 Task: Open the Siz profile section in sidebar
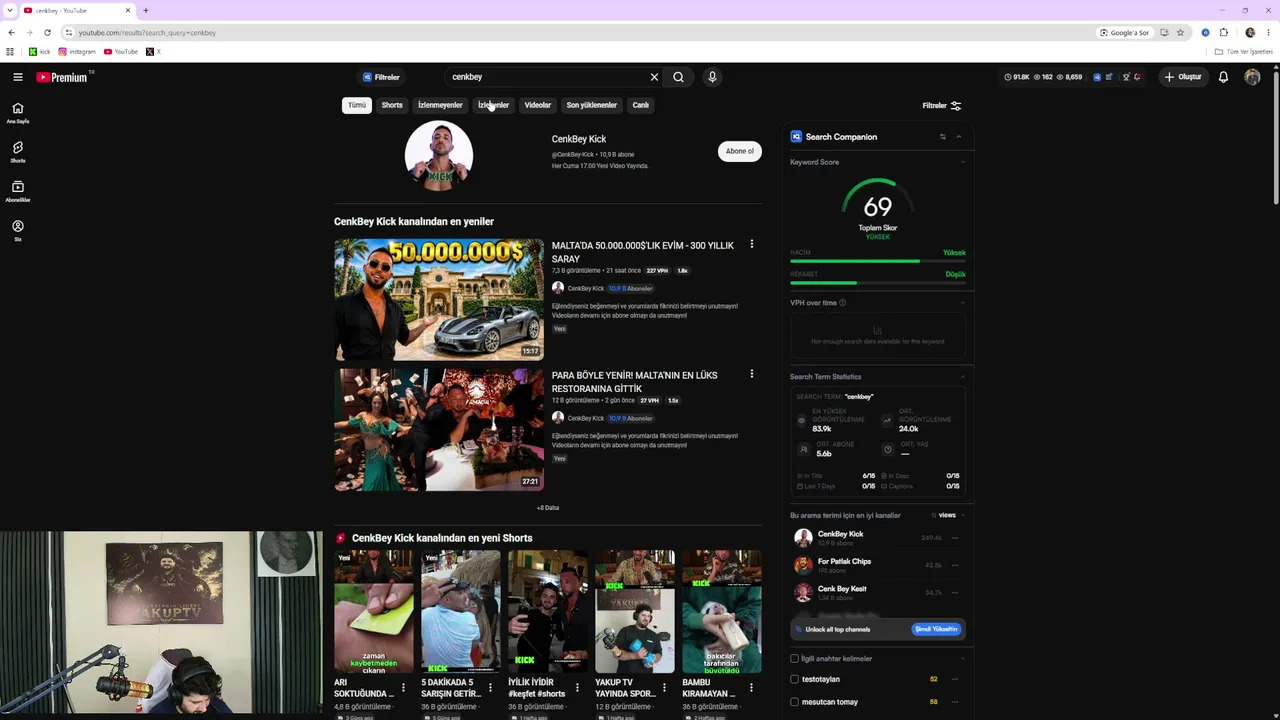pyautogui.click(x=18, y=231)
